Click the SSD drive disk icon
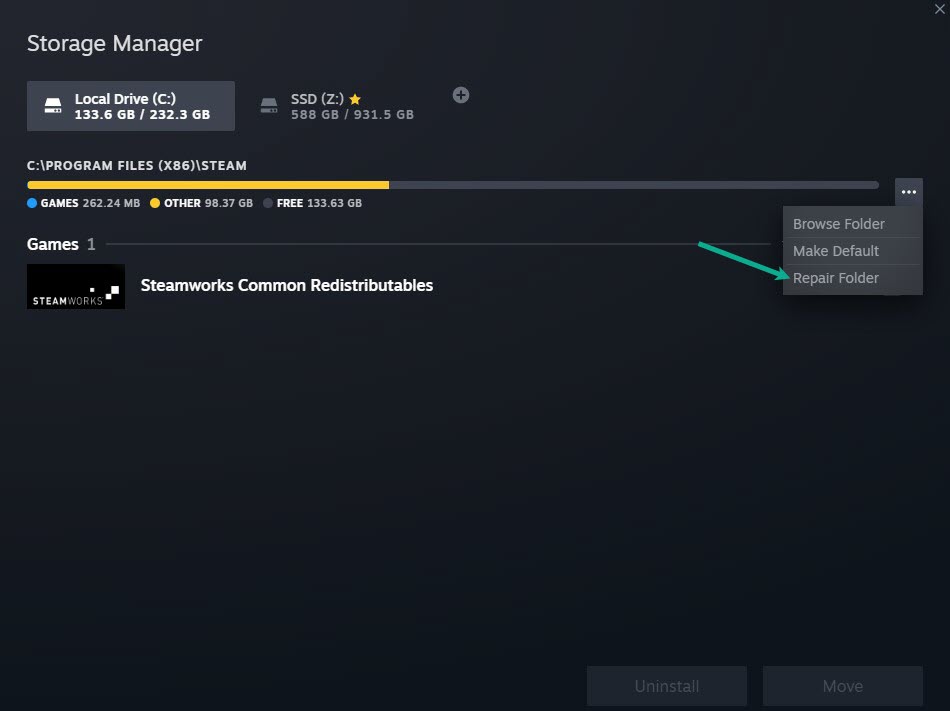The height and width of the screenshot is (711, 950). click(x=269, y=106)
